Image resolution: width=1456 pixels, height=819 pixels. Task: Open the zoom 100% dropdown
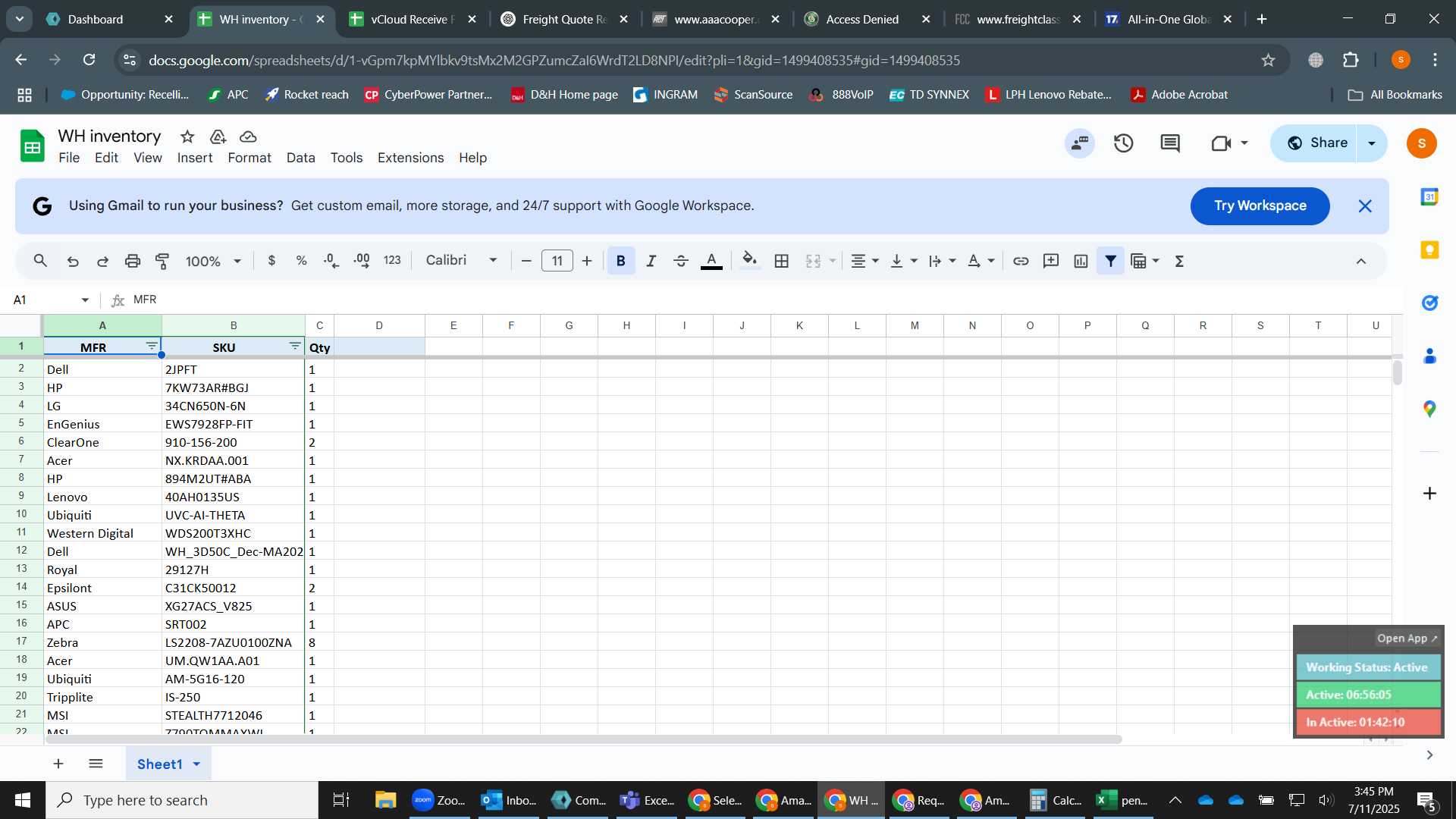(x=213, y=261)
